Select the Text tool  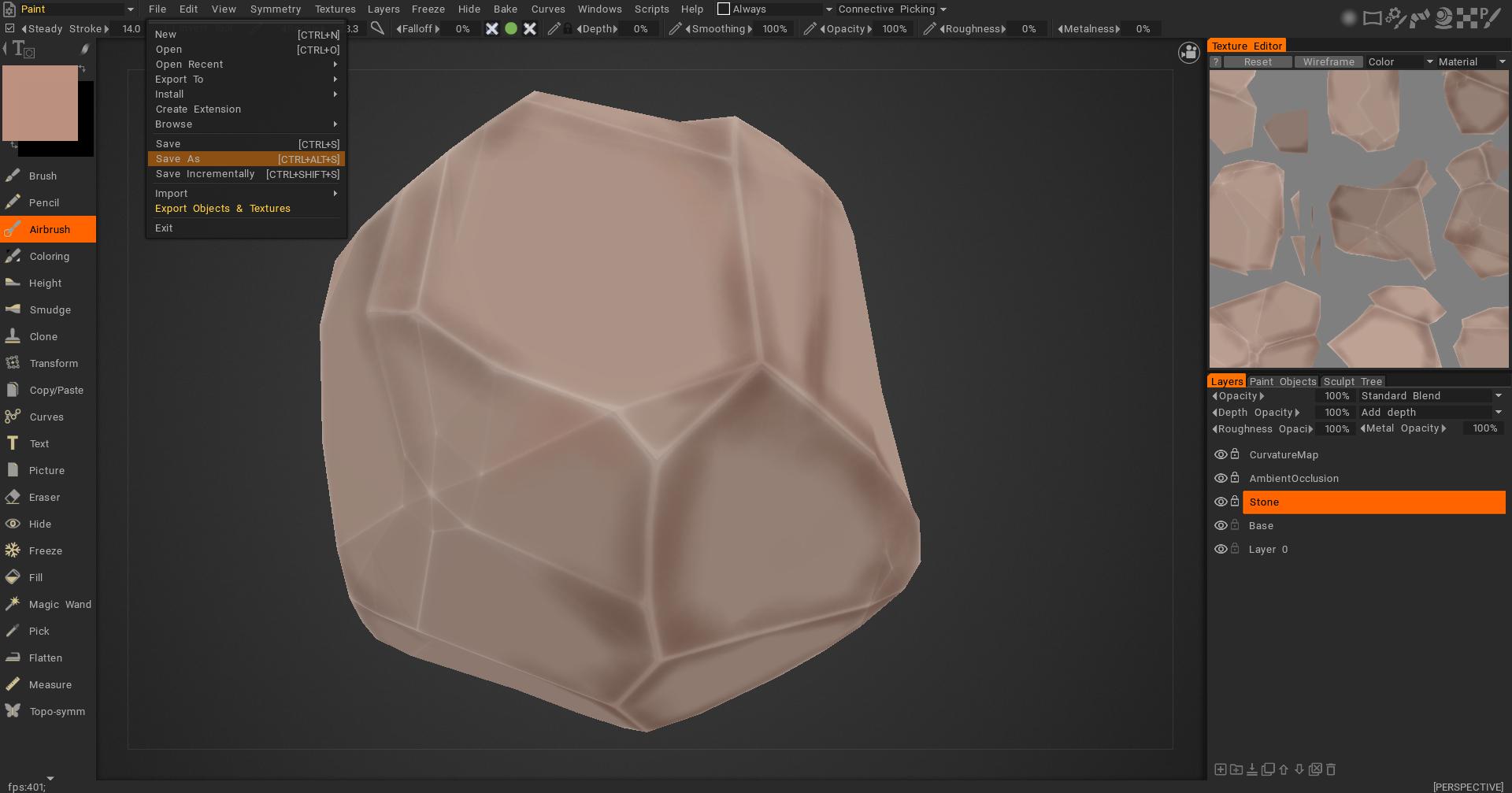(48, 443)
